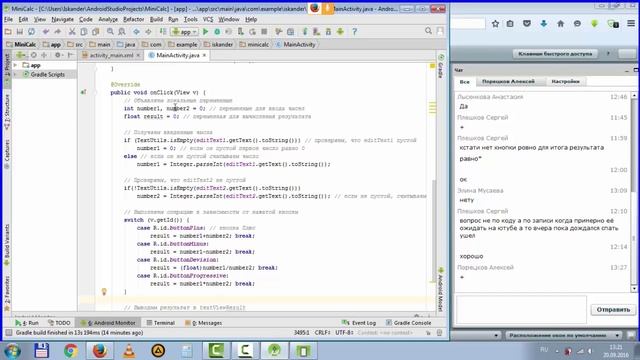Cut selection with the scissors icon
The height and width of the screenshot is (360, 640).
[72, 31]
